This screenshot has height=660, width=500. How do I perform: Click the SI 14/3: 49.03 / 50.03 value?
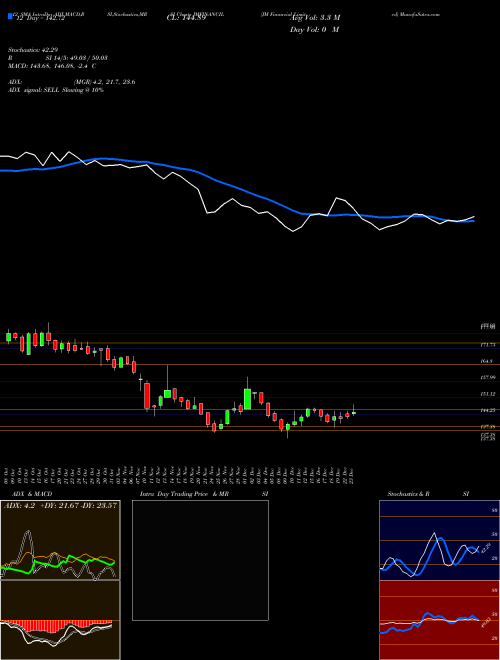[x=77, y=59]
